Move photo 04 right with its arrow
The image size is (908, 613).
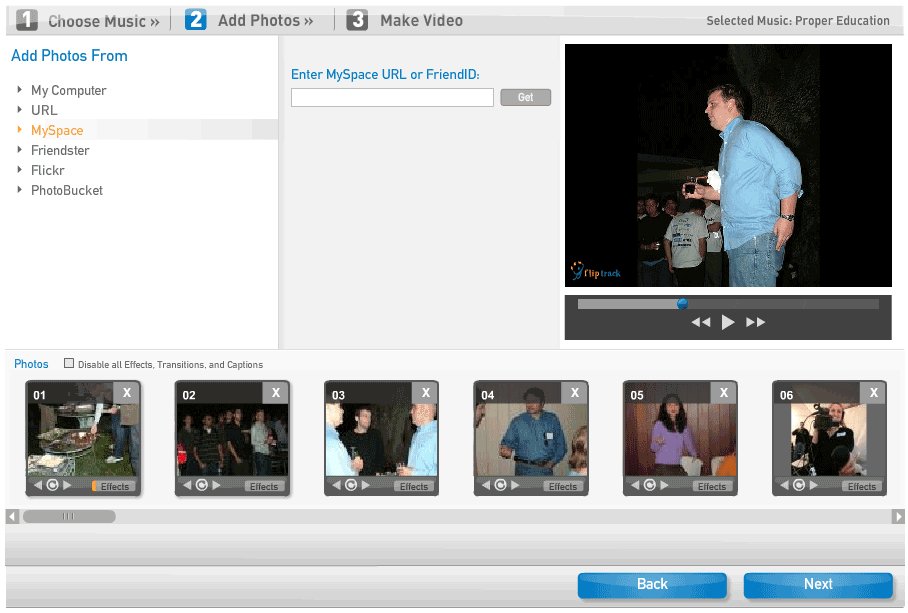tap(515, 485)
